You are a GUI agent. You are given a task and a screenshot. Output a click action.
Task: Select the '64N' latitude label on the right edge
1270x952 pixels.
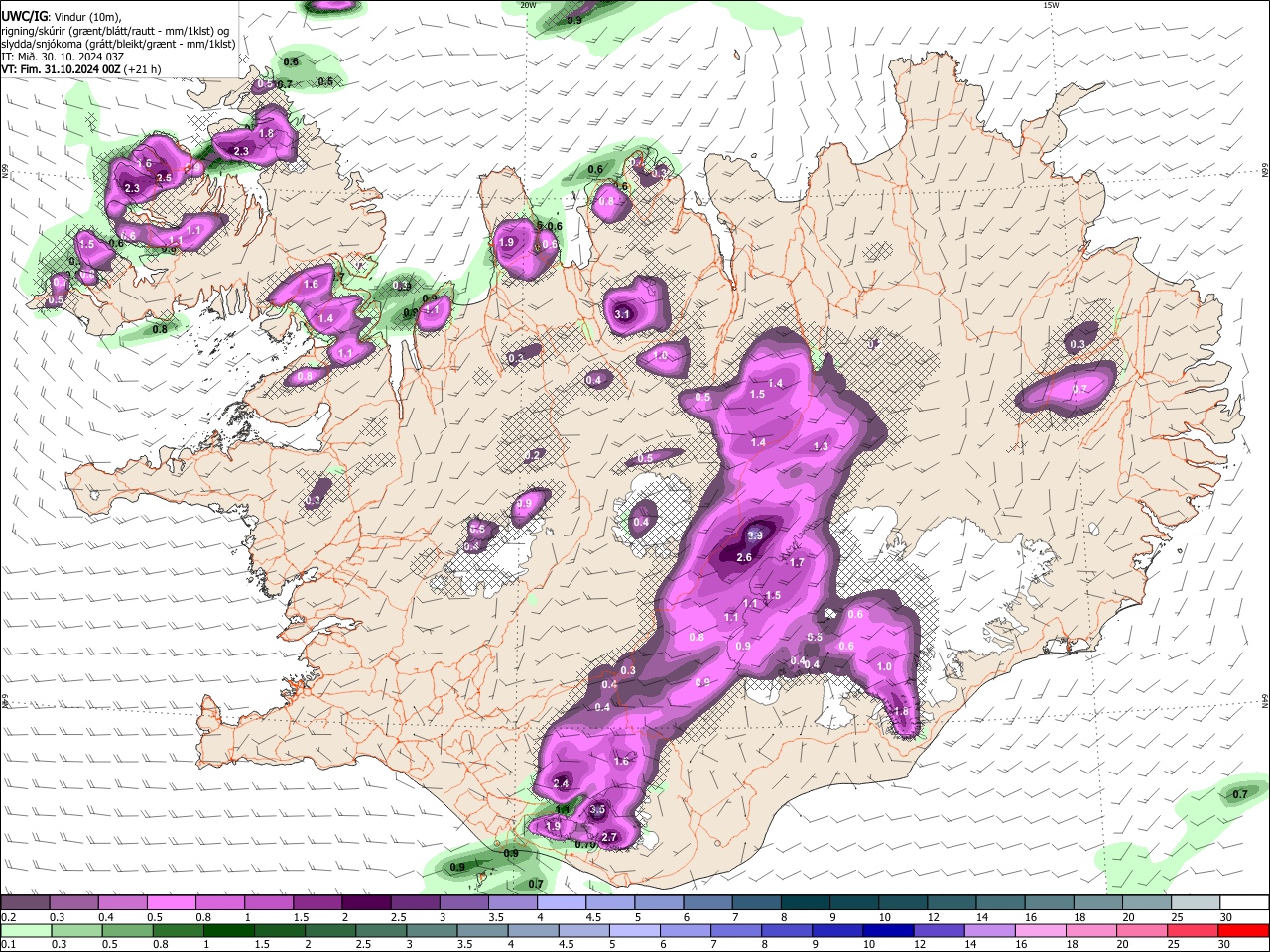click(1265, 701)
